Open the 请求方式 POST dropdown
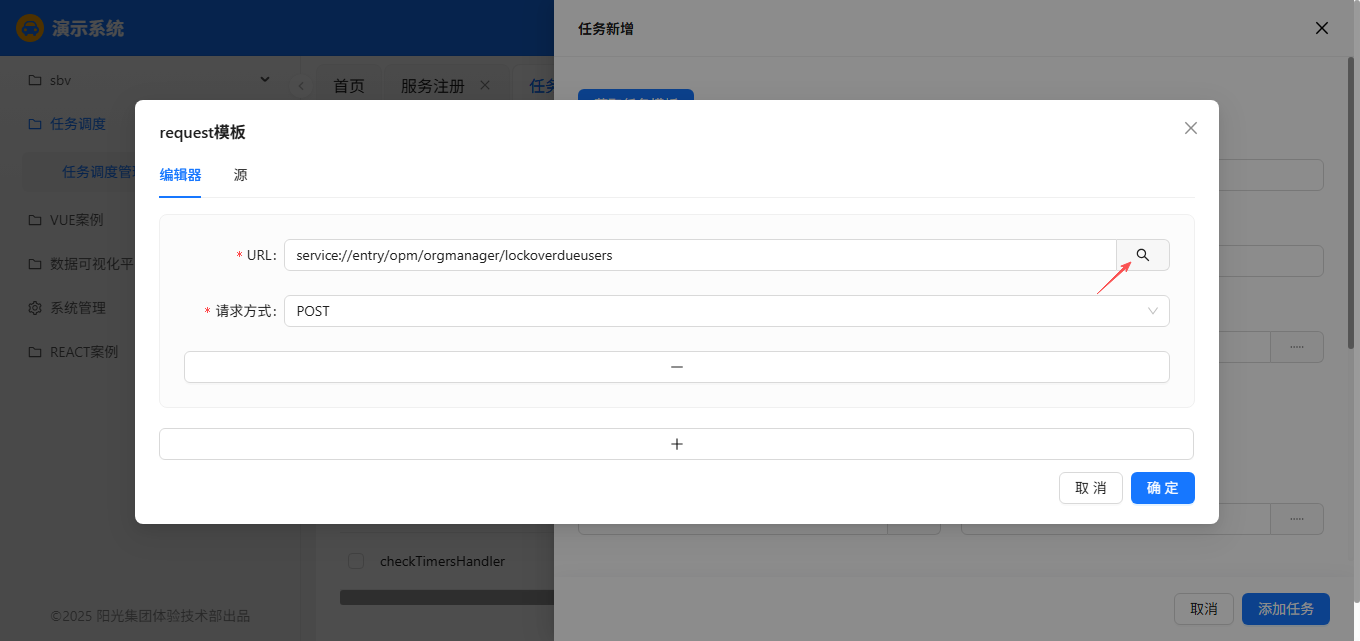Screen dimensions: 1360x641 [726, 311]
